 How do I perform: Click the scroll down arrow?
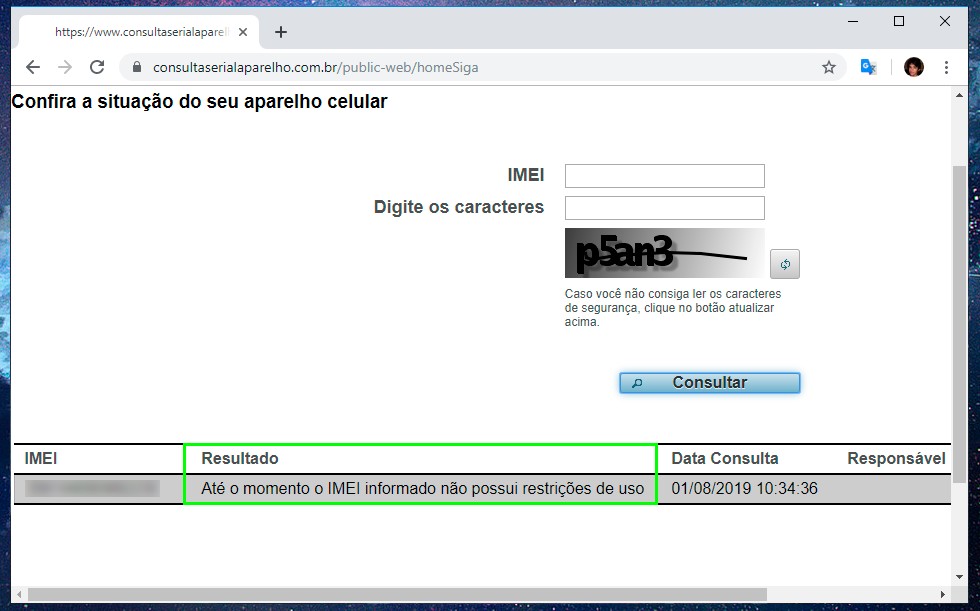(x=959, y=577)
